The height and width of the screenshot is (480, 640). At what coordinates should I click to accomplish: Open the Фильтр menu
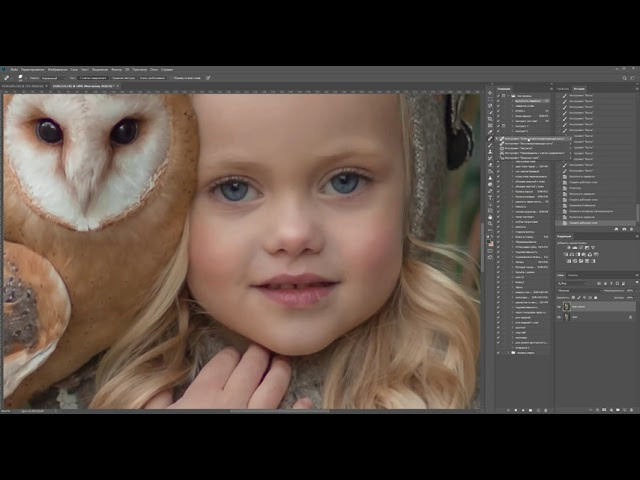pos(117,69)
